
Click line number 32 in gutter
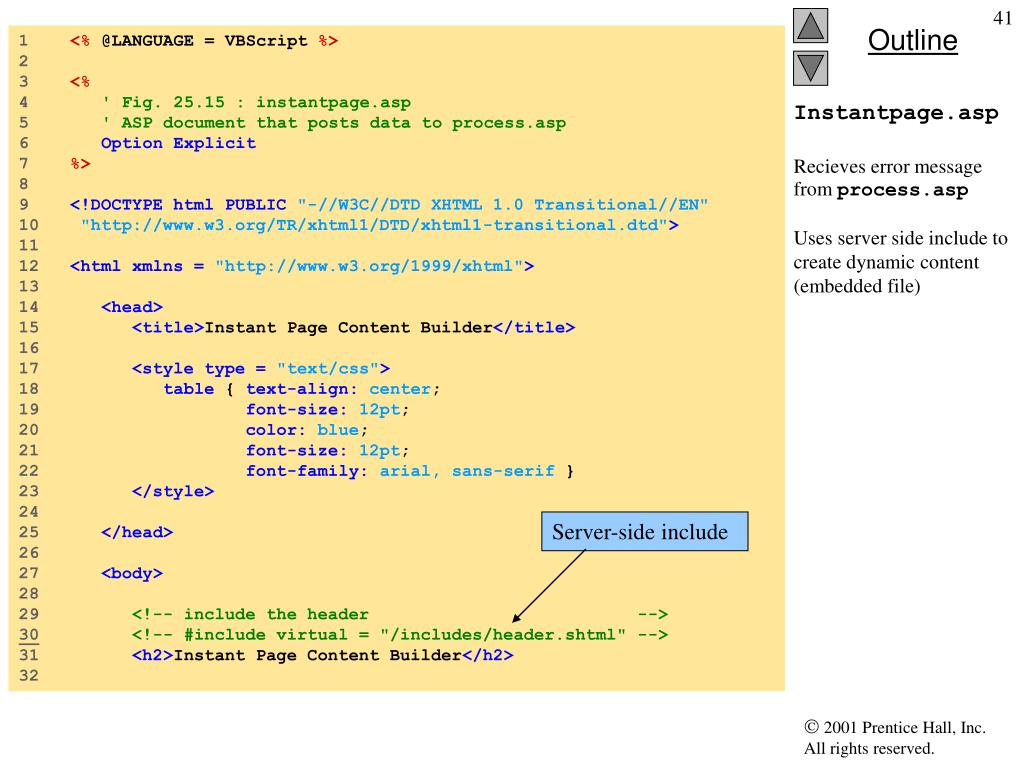29,676
